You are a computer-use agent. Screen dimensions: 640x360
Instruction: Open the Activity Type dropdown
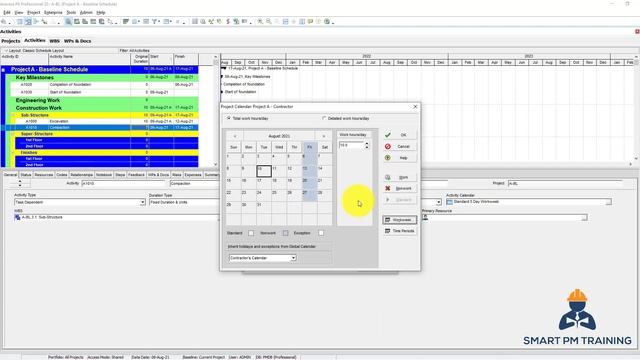tap(142, 202)
